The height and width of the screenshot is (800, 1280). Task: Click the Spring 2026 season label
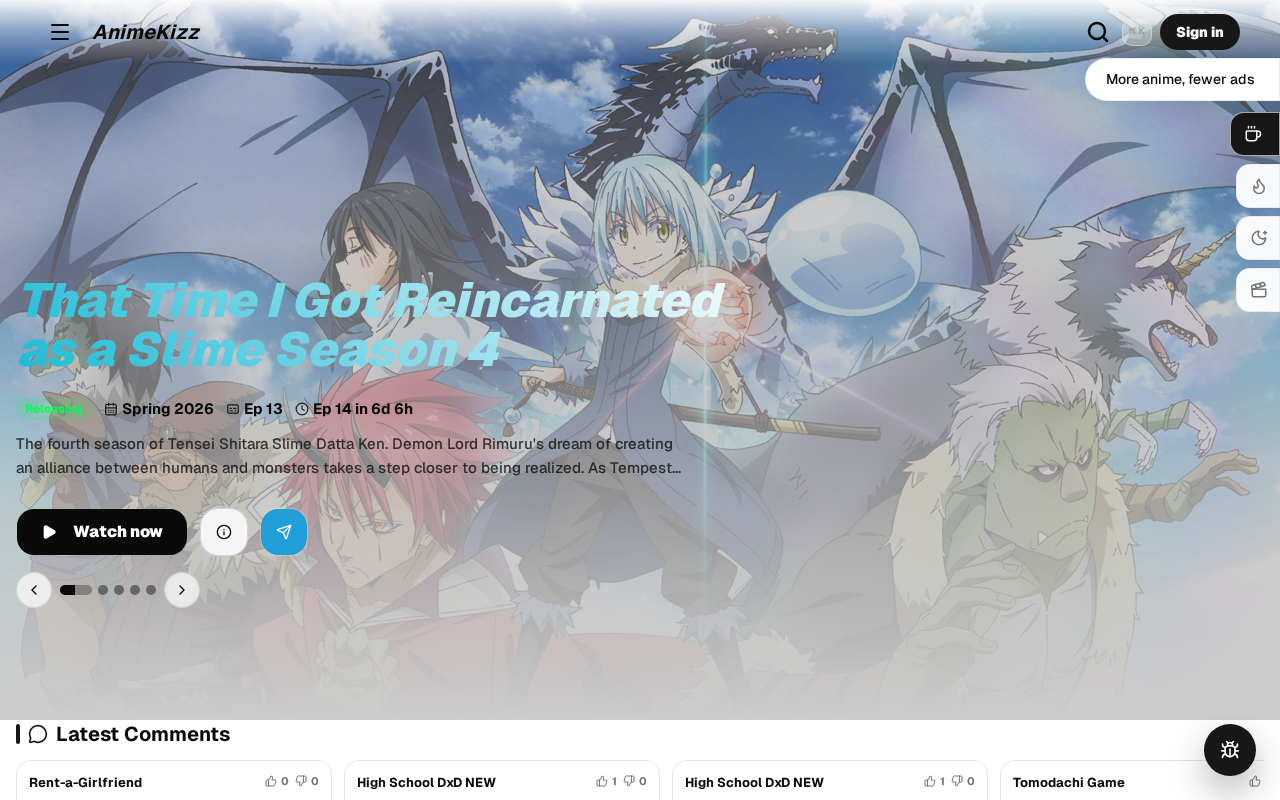159,409
